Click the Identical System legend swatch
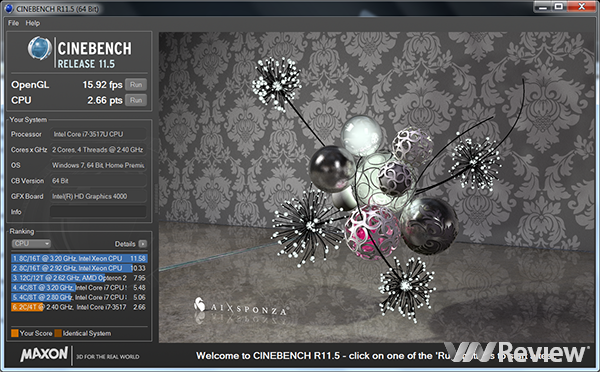Screen dimensions: 600x372 58,333
